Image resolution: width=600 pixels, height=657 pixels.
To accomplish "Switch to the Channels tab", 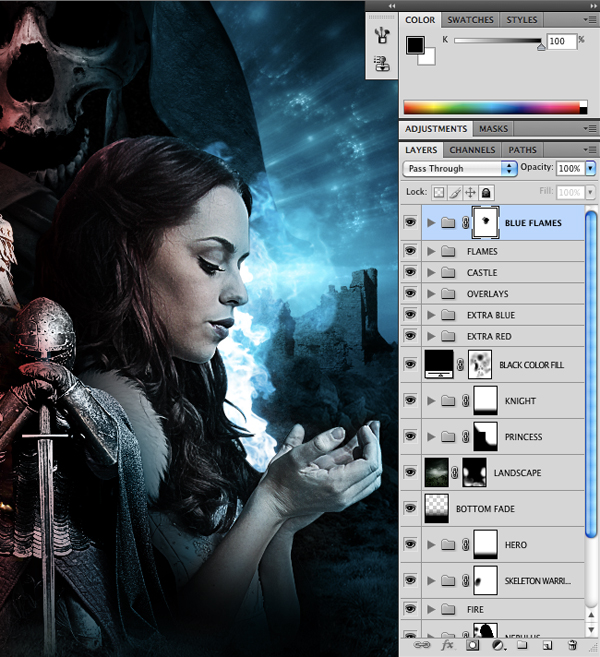I will [472, 150].
